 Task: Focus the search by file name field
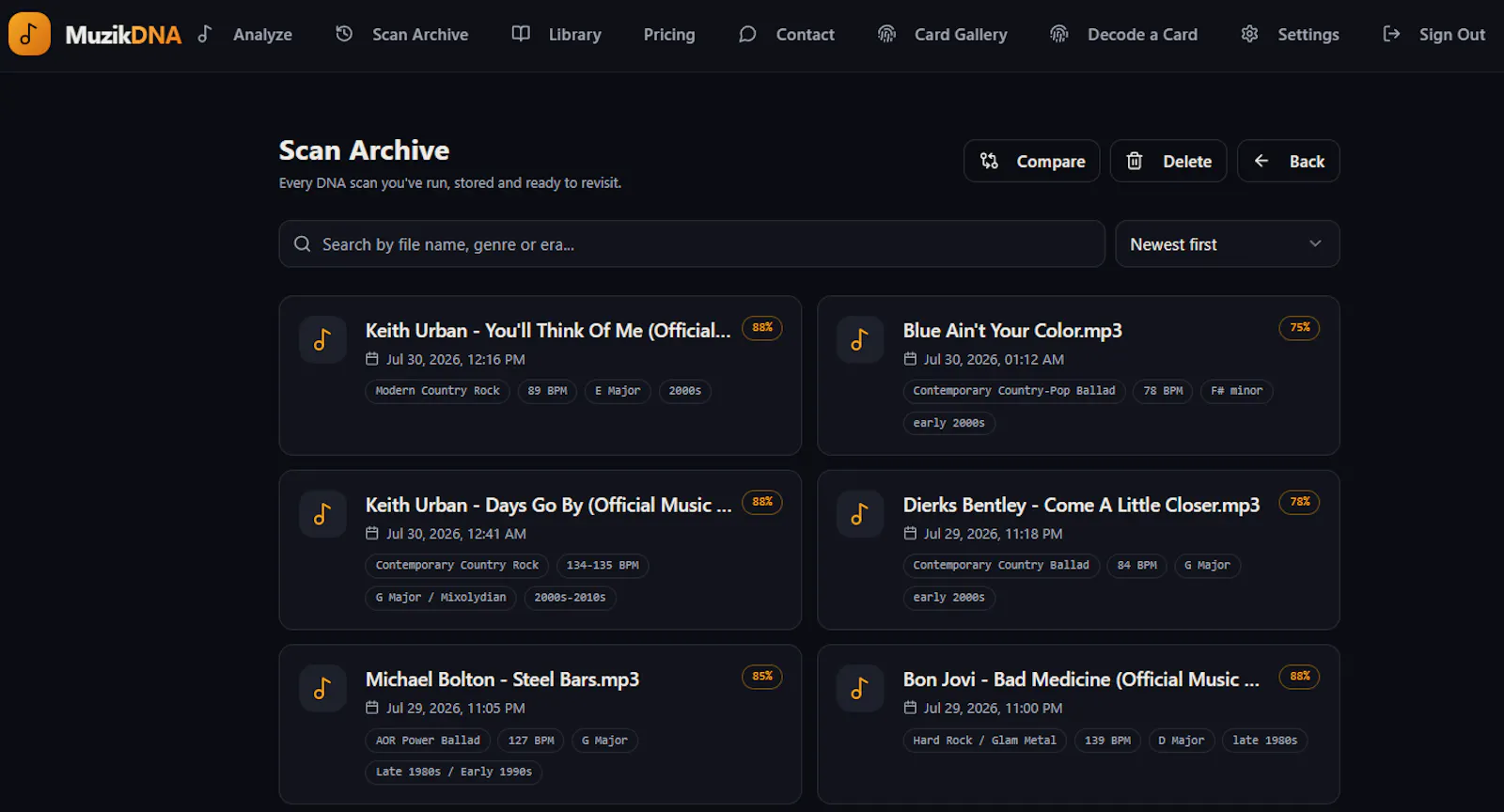(692, 244)
